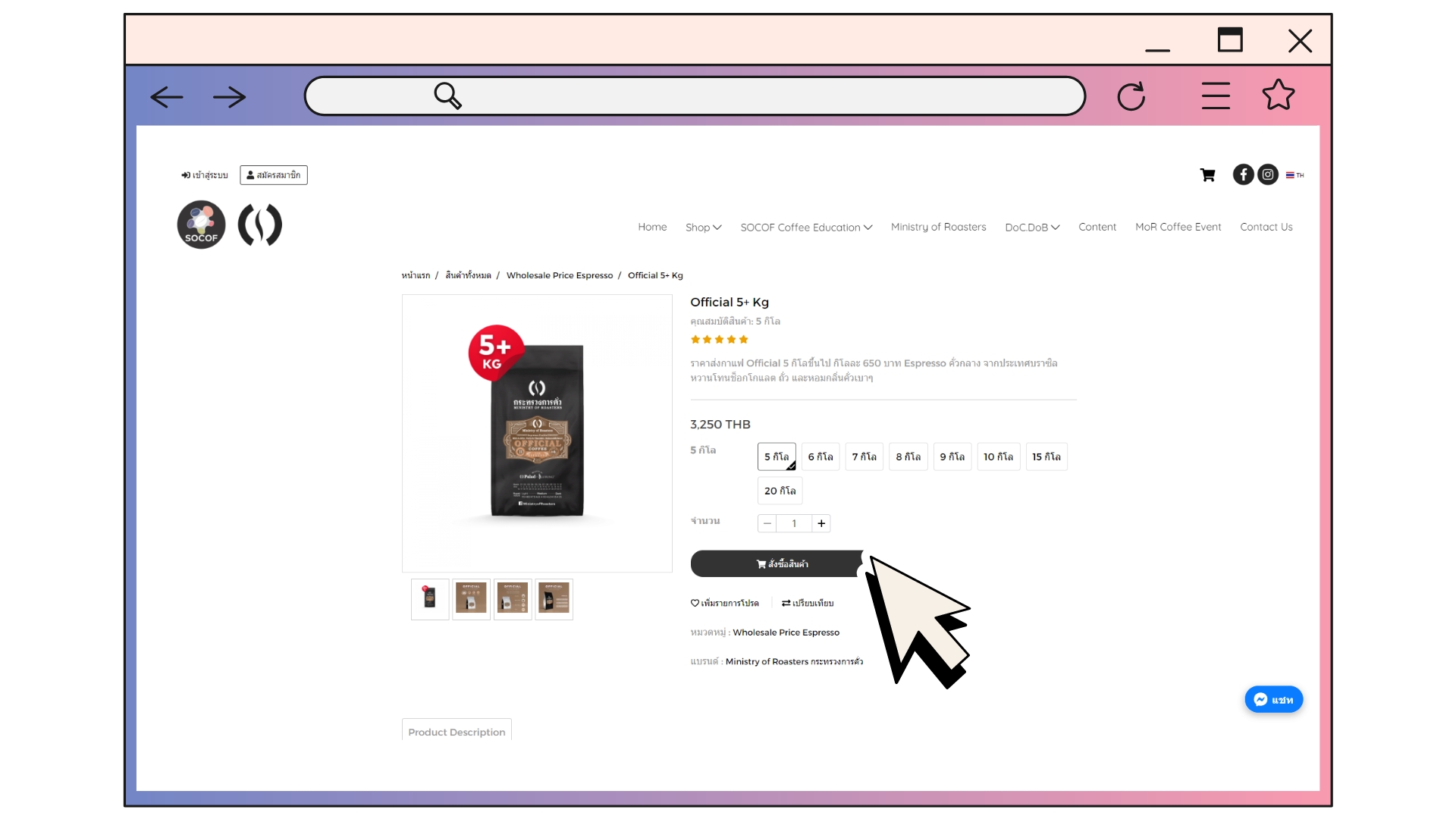This screenshot has width=1456, height=819.
Task: Expand the Shop dropdown menu
Action: click(703, 227)
